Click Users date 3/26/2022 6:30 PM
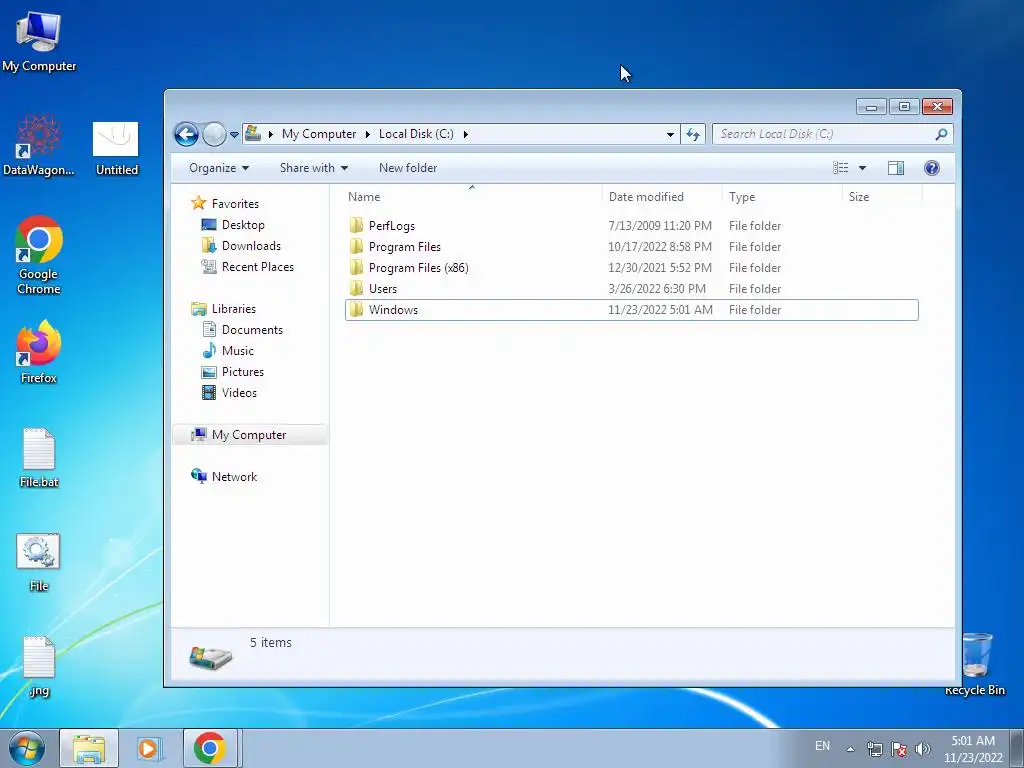This screenshot has height=768, width=1024. pos(657,289)
